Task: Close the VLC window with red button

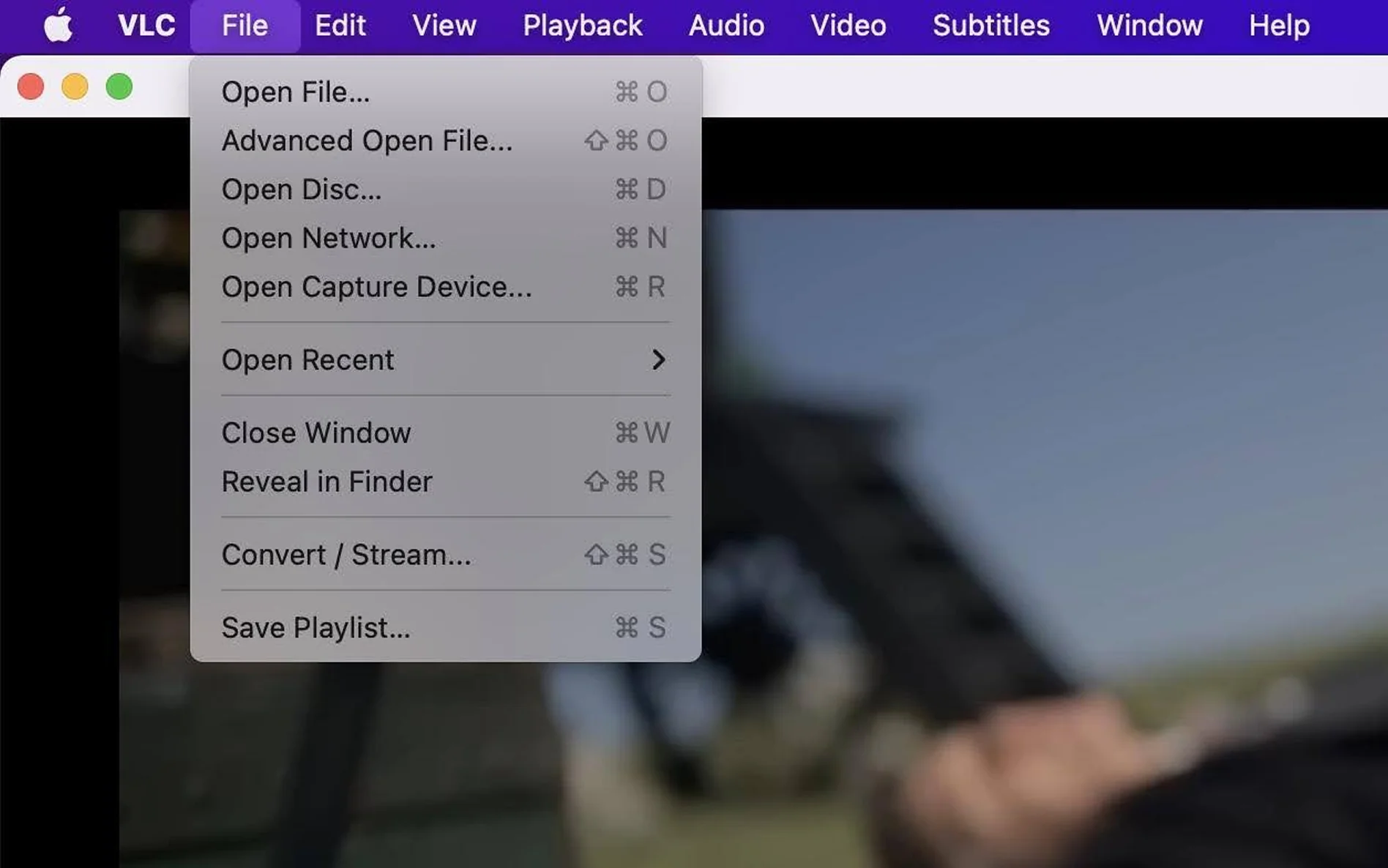Action: [x=31, y=86]
